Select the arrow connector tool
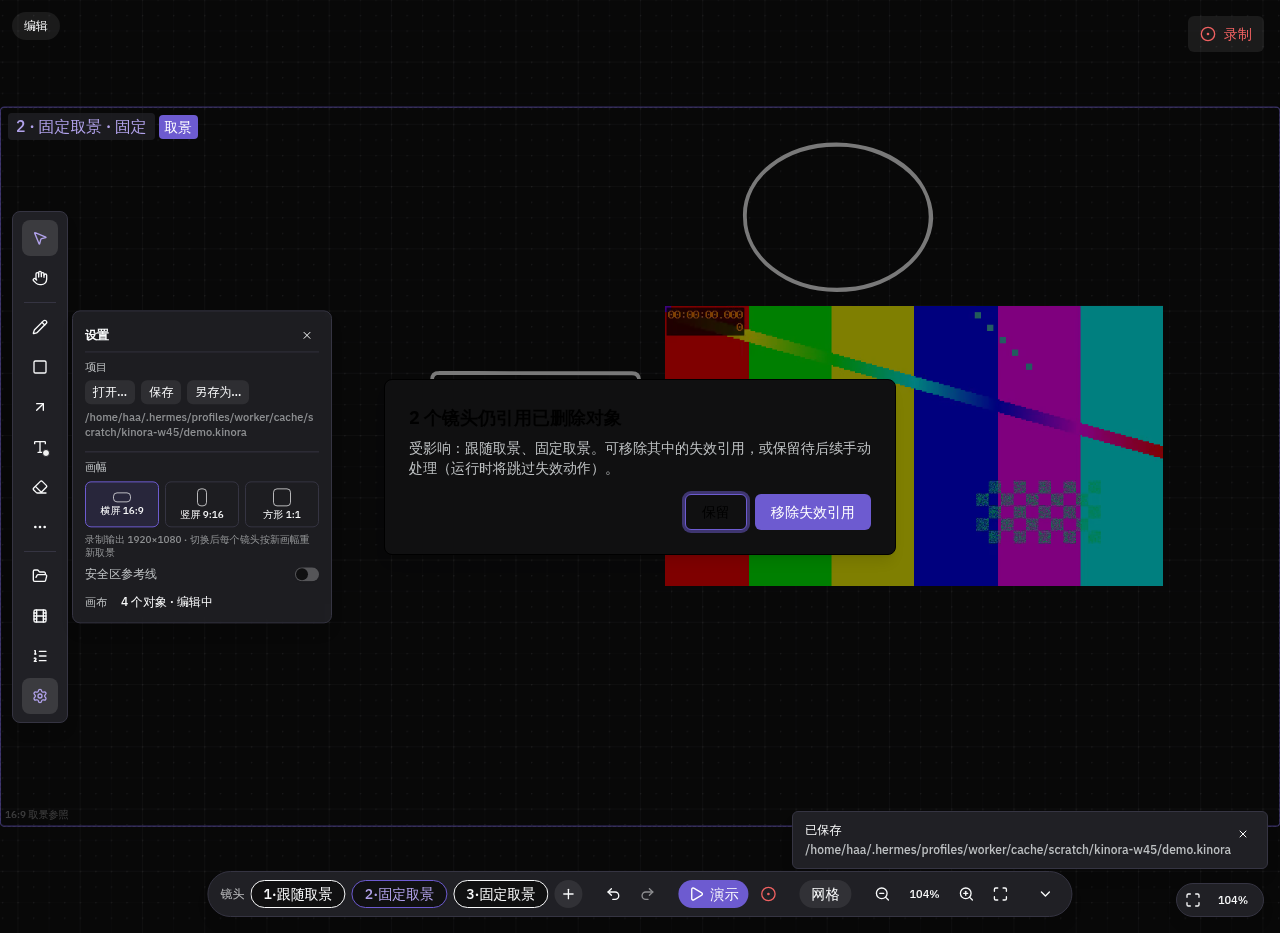Viewport: 1280px width, 933px height. (40, 407)
